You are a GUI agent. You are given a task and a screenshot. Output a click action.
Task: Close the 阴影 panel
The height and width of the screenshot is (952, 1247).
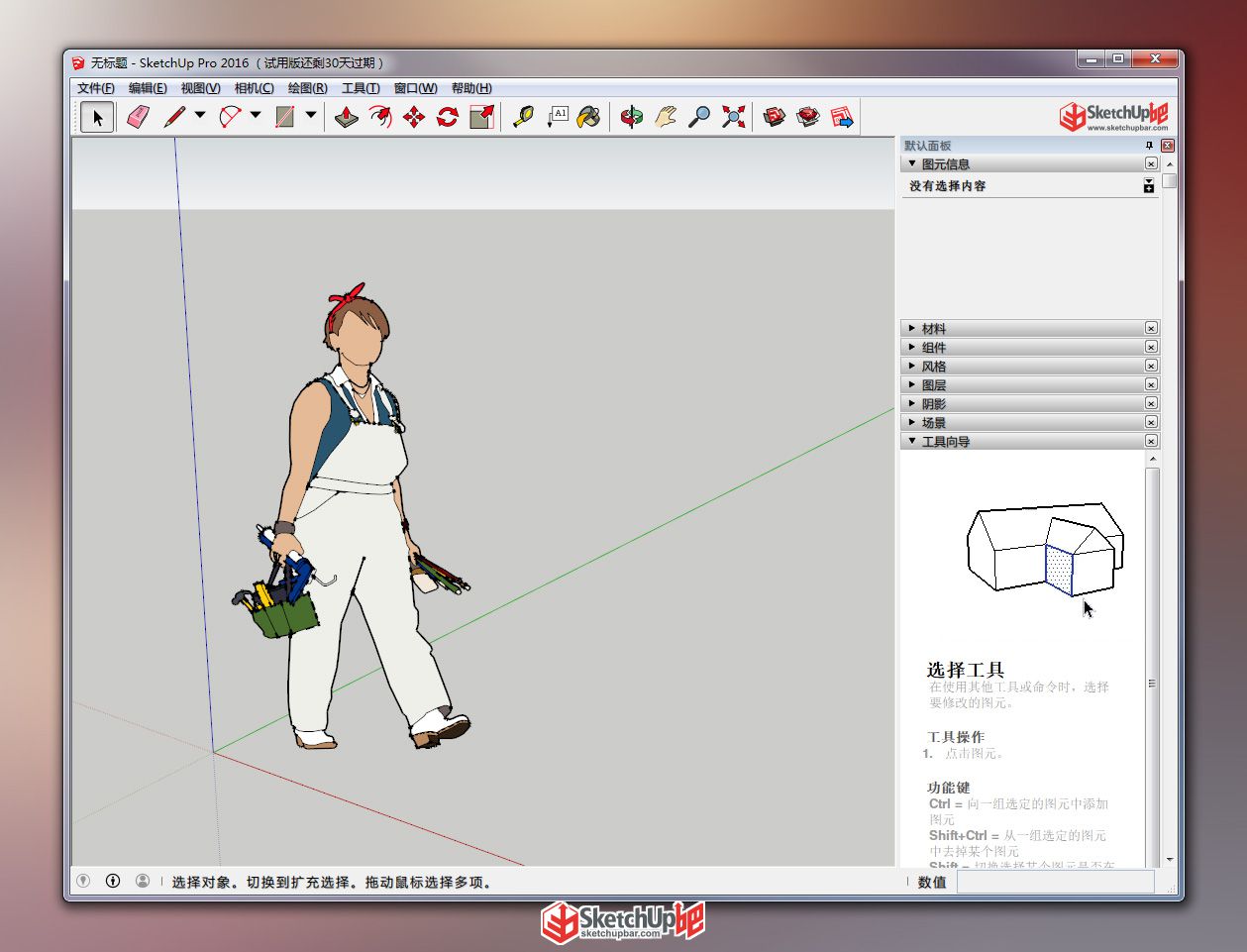[1151, 403]
